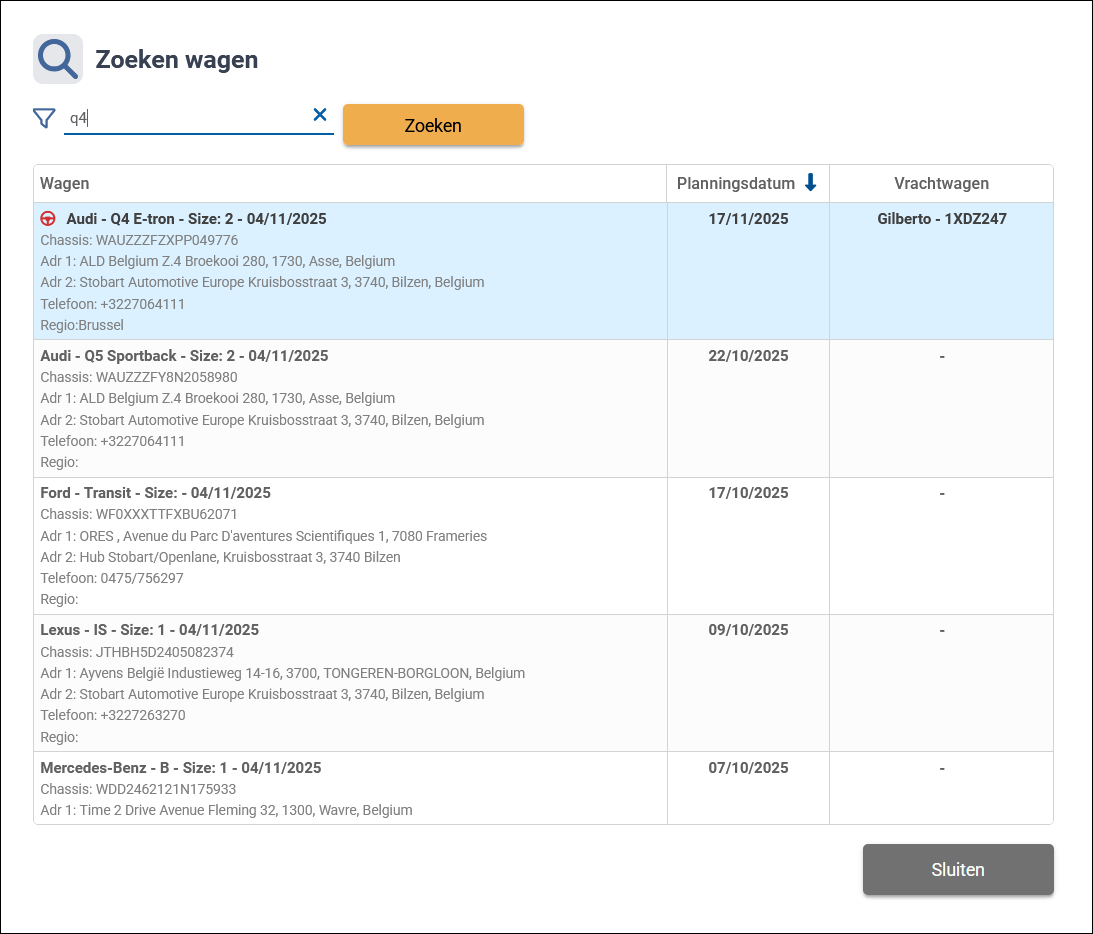This screenshot has width=1093, height=934.
Task: Click planning date 22/10/2025 cell
Action: click(748, 356)
